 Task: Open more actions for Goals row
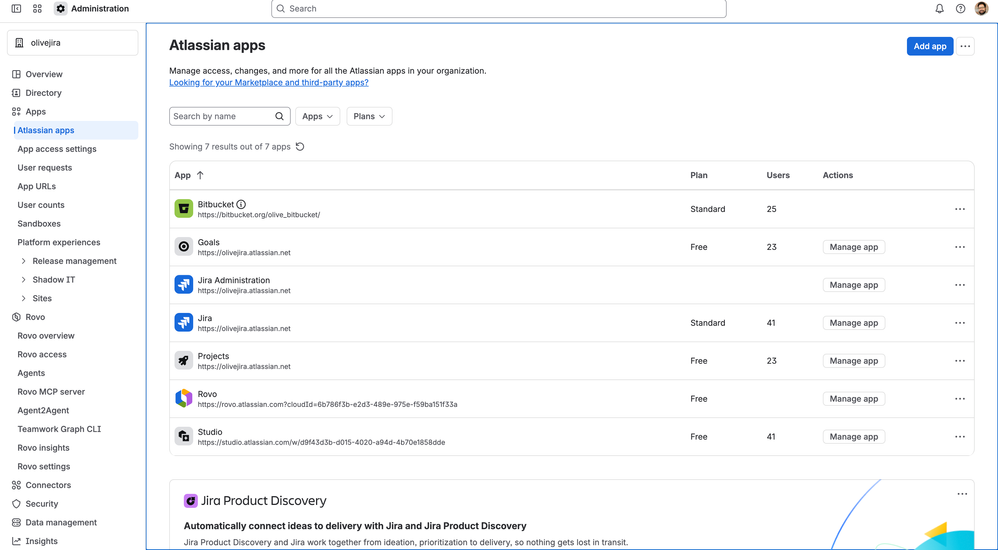960,247
